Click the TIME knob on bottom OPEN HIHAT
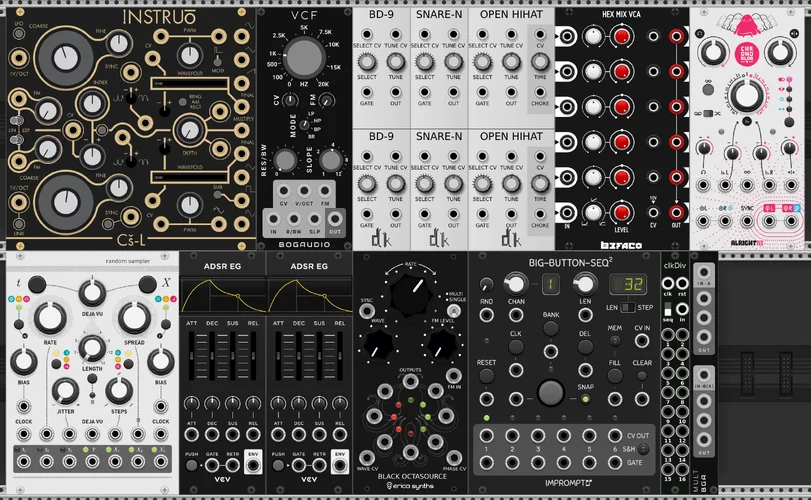This screenshot has height=500, width=811. pos(540,184)
